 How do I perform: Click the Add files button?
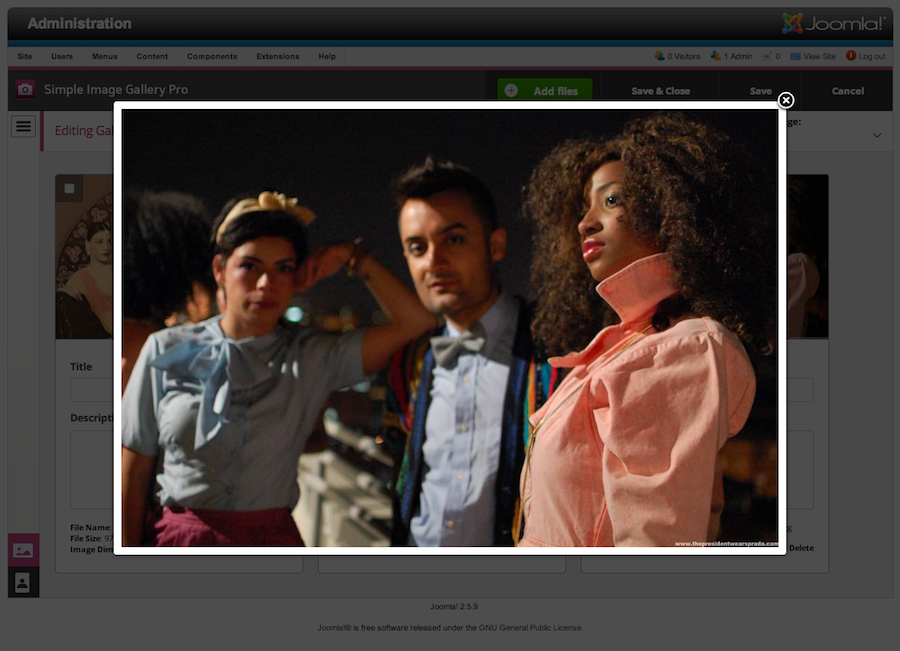tap(545, 90)
